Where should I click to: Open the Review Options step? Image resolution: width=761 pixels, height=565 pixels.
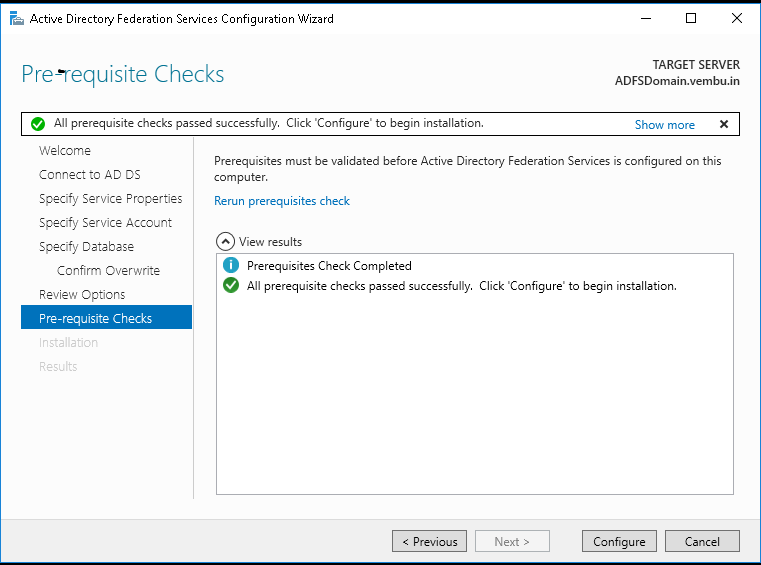(82, 295)
